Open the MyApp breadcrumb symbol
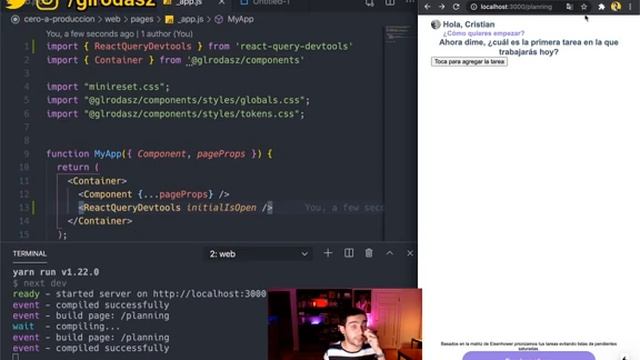The height and width of the screenshot is (360, 640). (x=240, y=19)
